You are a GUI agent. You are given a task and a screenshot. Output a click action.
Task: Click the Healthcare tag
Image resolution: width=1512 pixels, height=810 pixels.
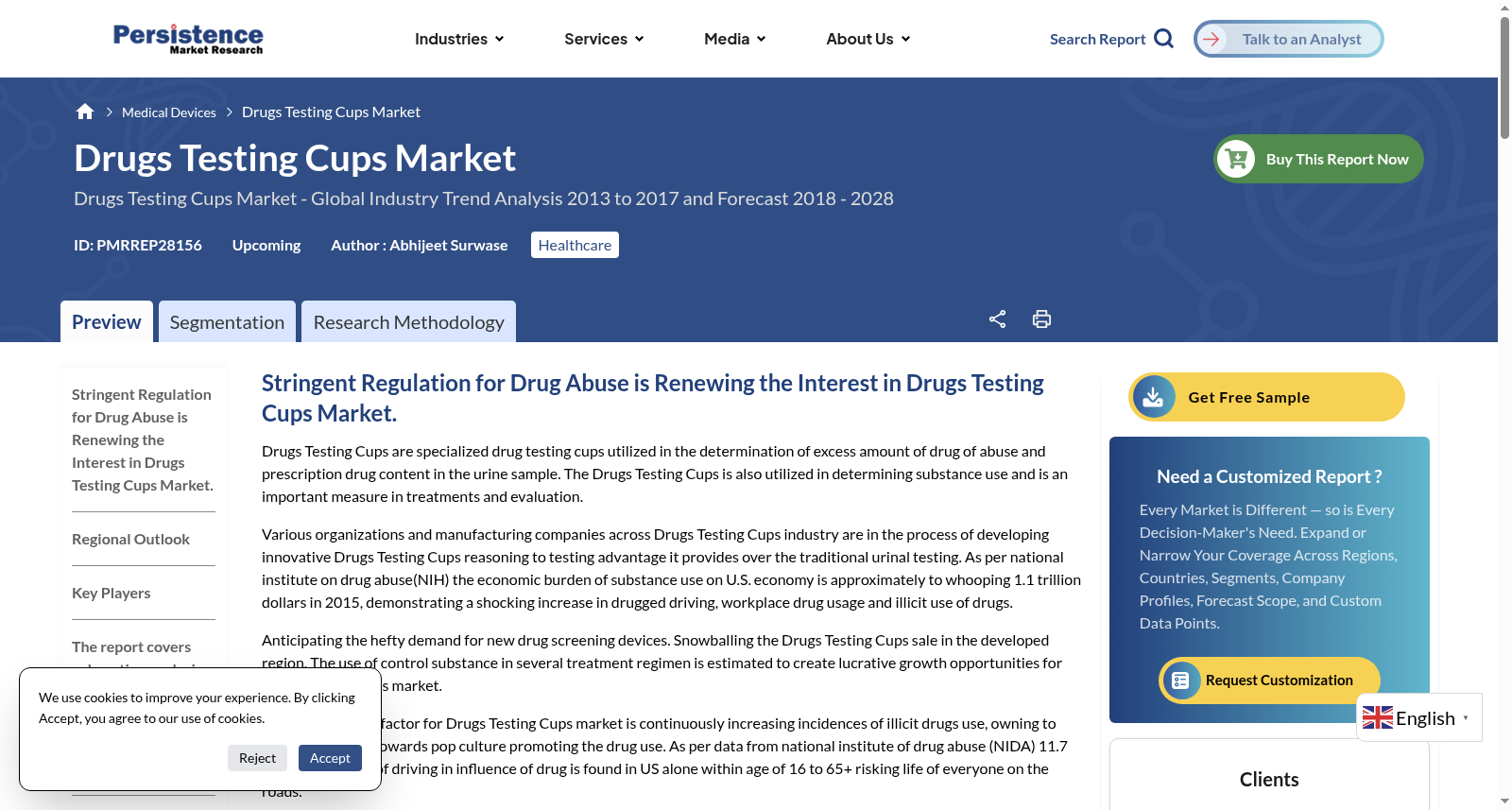[575, 245]
